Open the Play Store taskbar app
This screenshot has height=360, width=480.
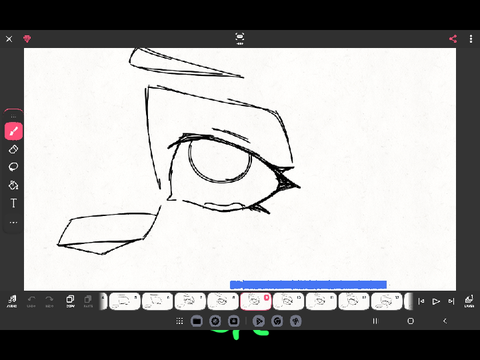259,321
